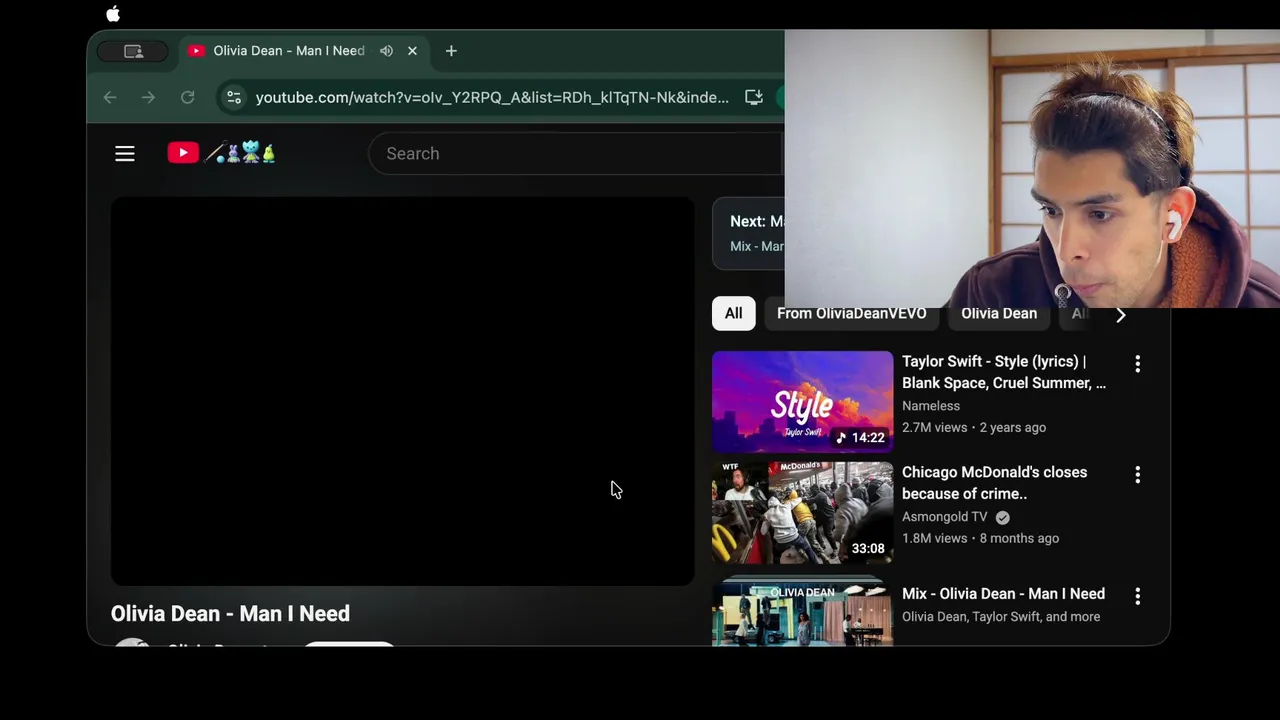This screenshot has height=720, width=1280.
Task: Click the video title Olivia Dean - Man I Need
Action: (230, 614)
